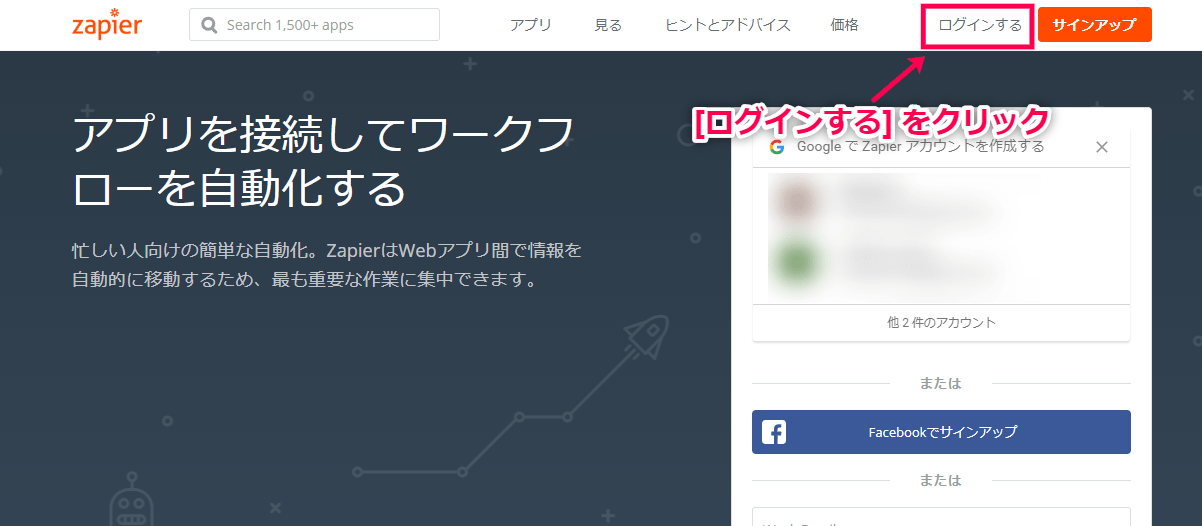Open the 見る menu item
This screenshot has width=1202, height=526.
608,25
